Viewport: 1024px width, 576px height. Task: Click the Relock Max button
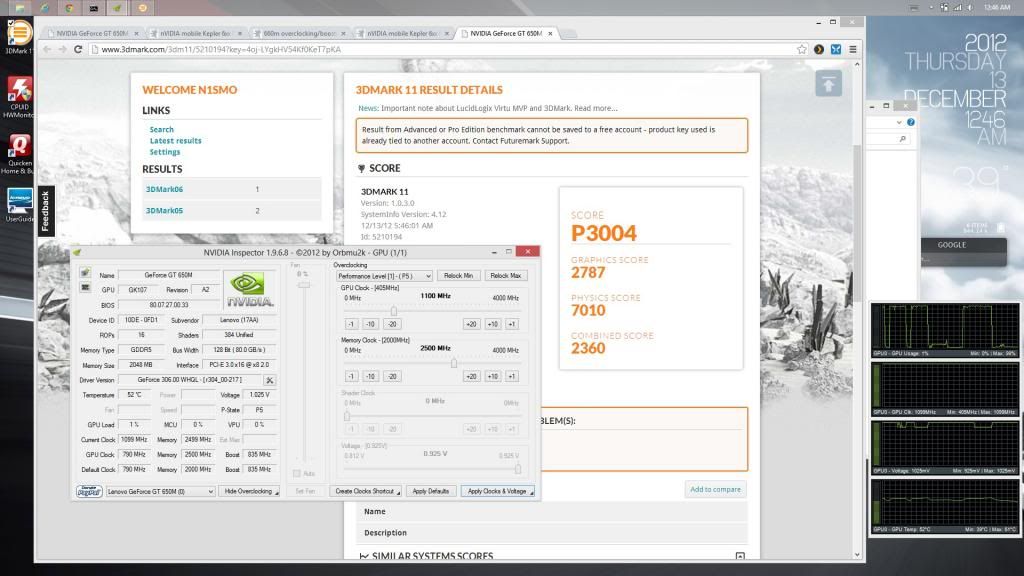[505, 276]
